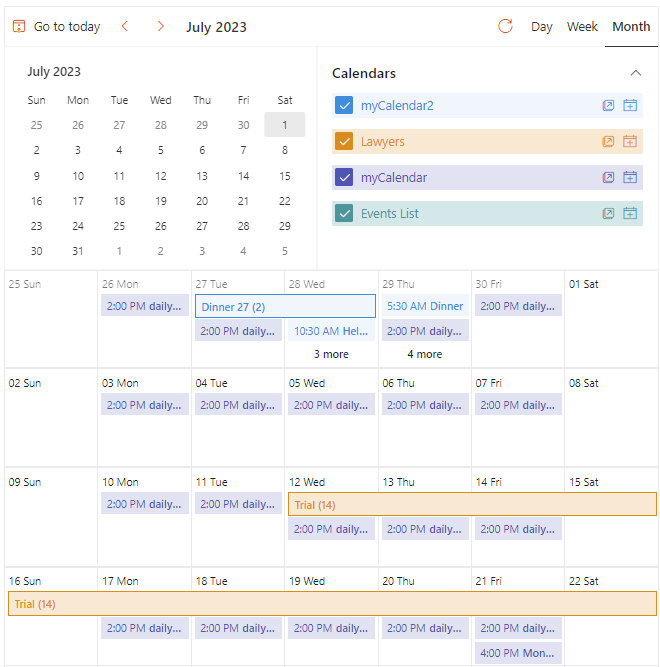This screenshot has width=660, height=667.
Task: Click the Events List calendar name
Action: tap(390, 214)
